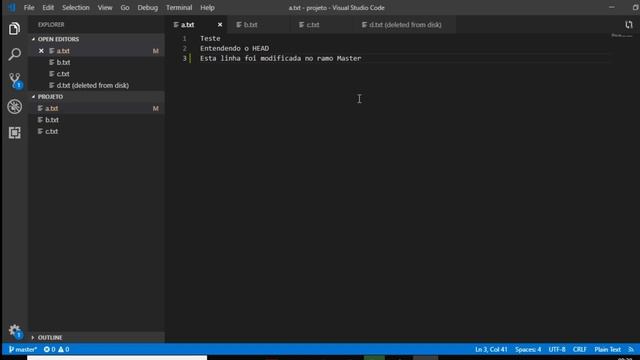Viewport: 640px width, 360px height.
Task: Click the EXPLORER panel title
Action: tap(51, 25)
